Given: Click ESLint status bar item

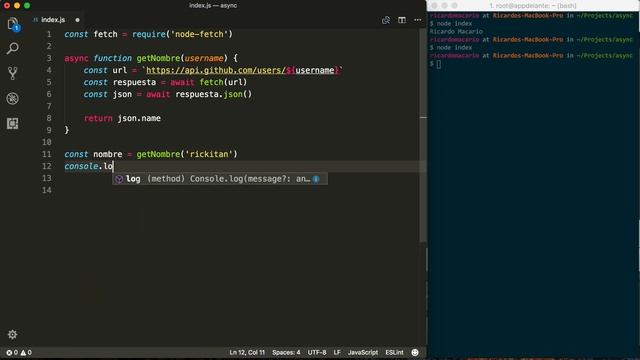Looking at the screenshot, I should [394, 352].
